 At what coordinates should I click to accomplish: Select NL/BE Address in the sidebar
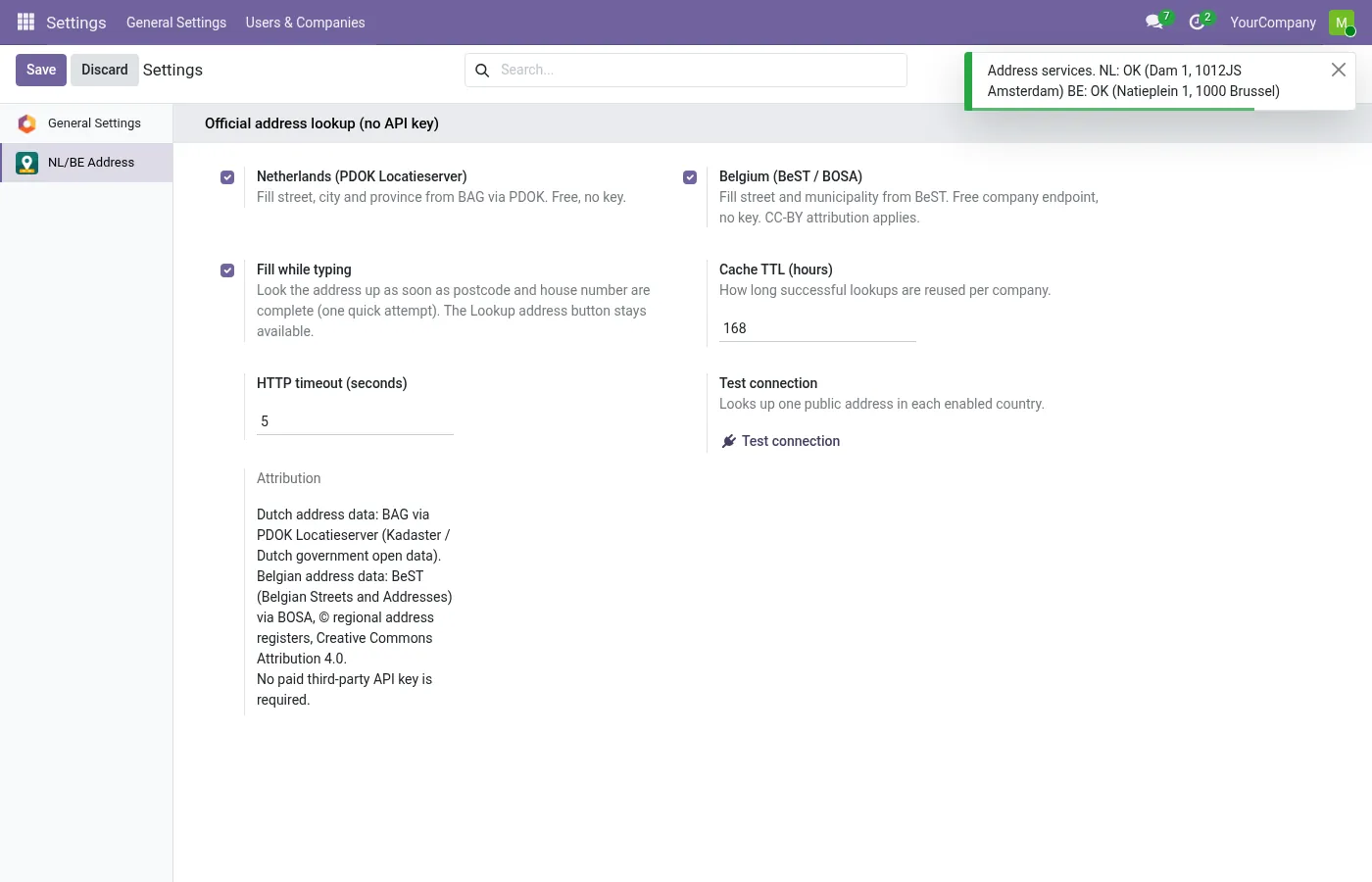coord(86,163)
